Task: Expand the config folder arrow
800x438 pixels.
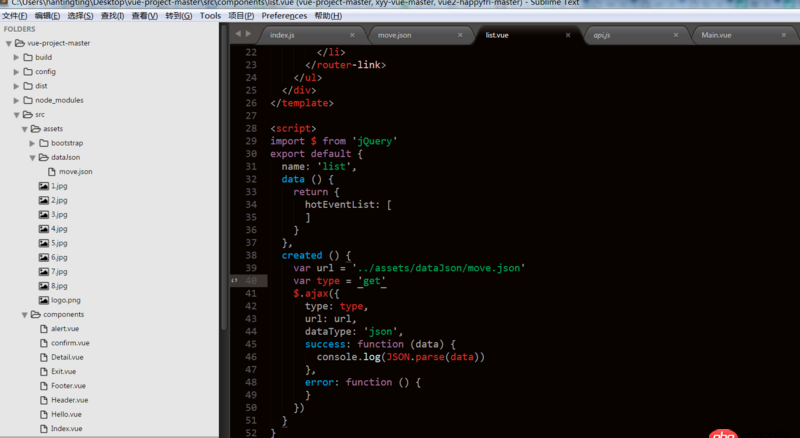Action: click(x=16, y=72)
